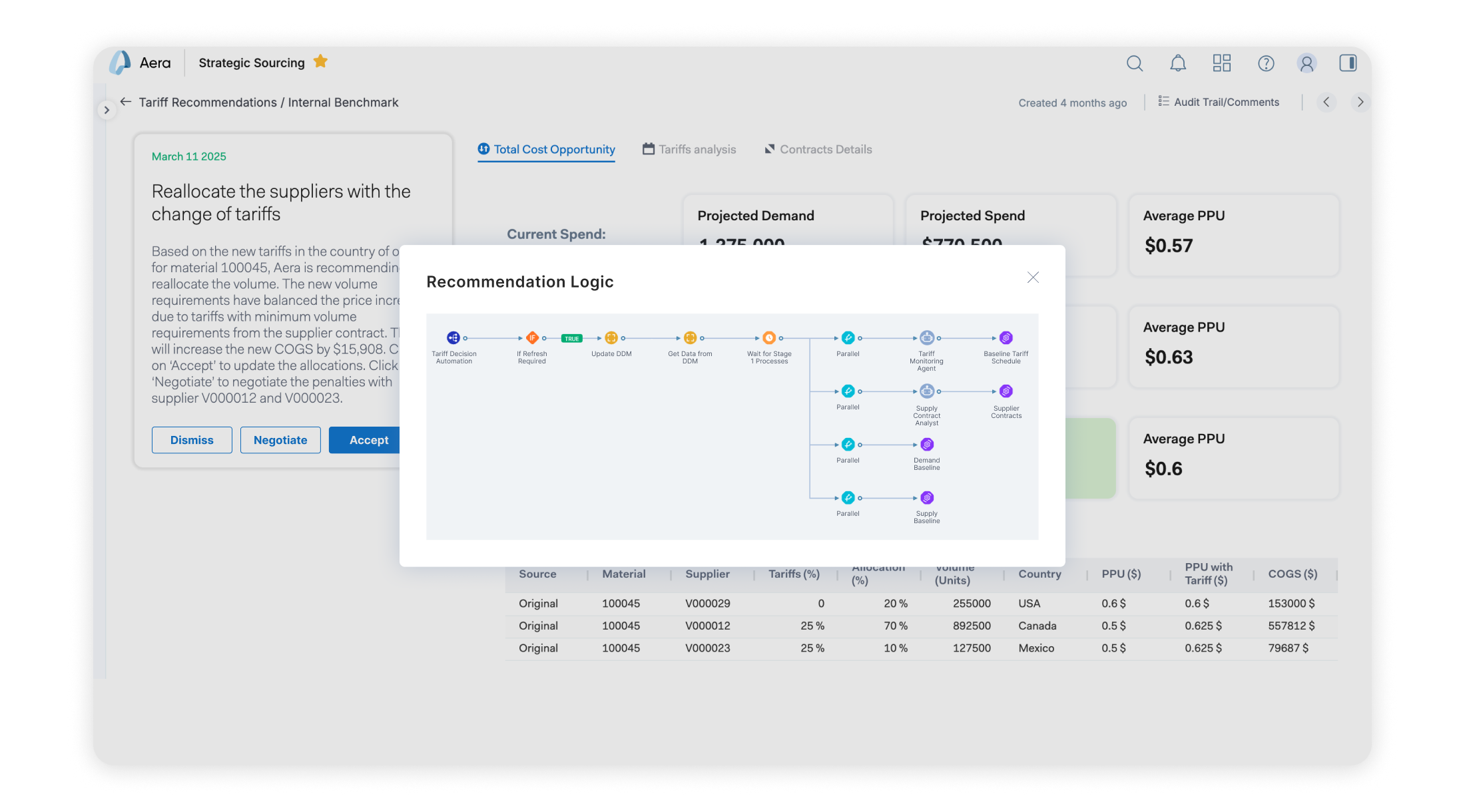Click the Tariff Decision Automation node
This screenshot has width=1465, height=812.
(x=453, y=338)
